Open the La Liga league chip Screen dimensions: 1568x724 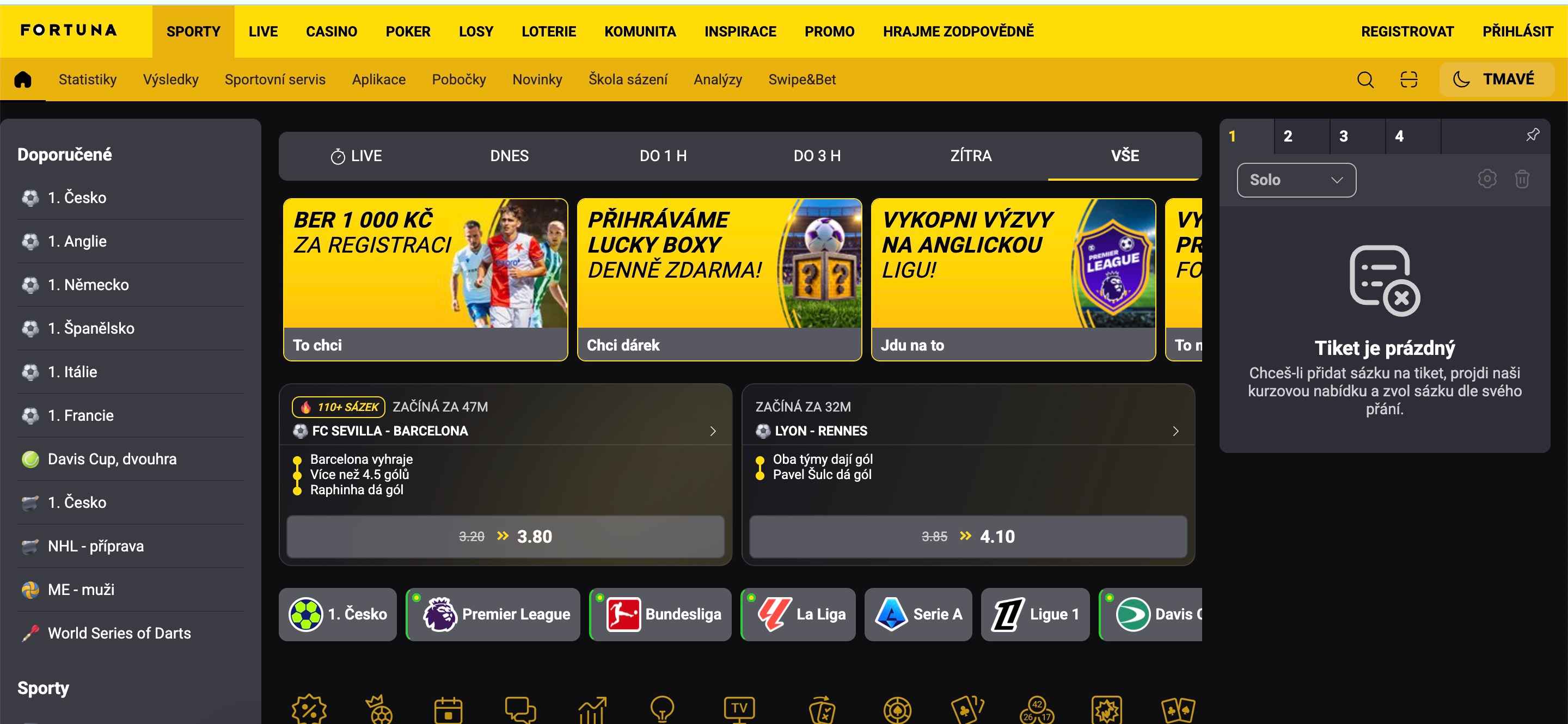(798, 614)
